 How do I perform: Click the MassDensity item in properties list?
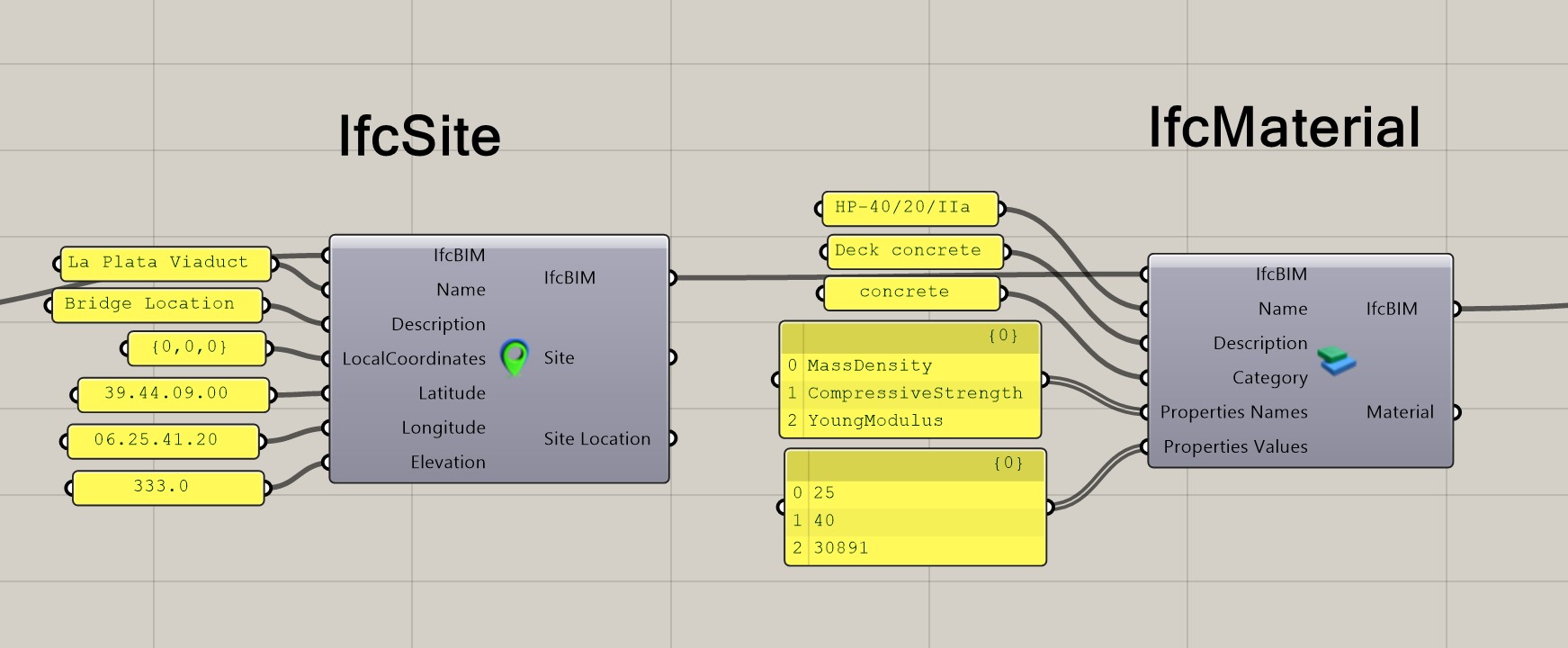869,365
